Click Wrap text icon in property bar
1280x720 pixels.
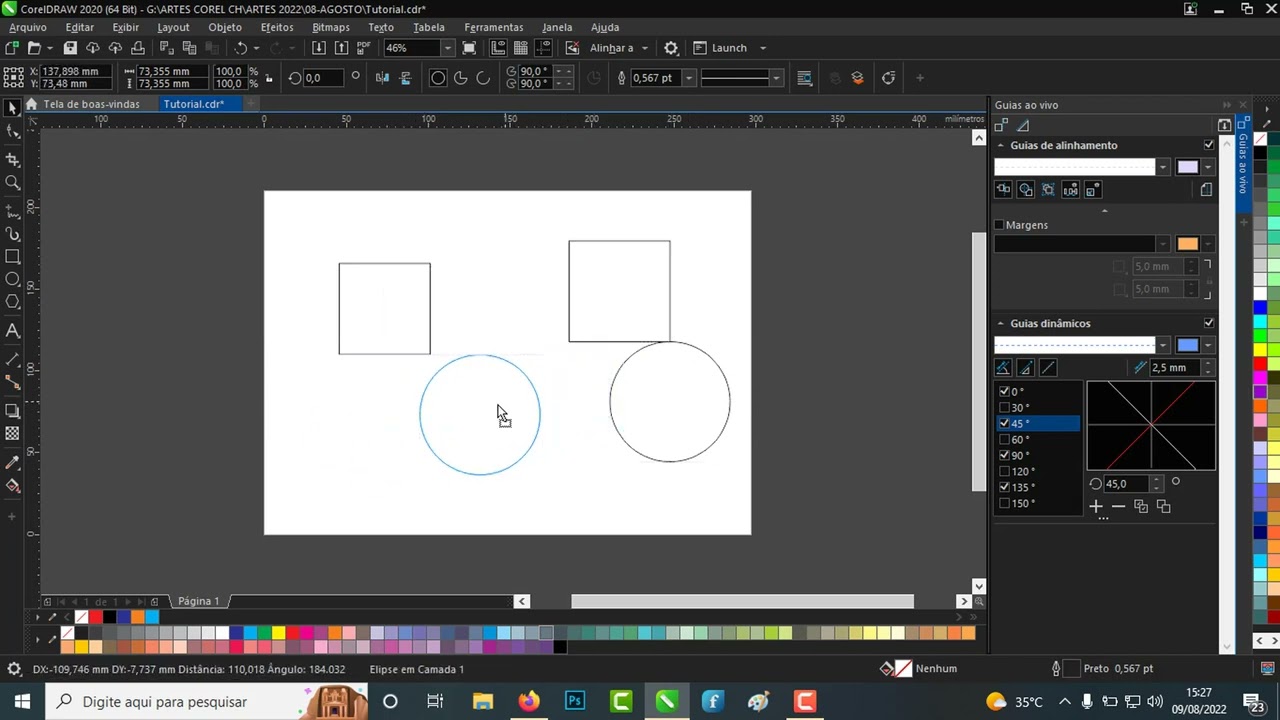(x=805, y=78)
